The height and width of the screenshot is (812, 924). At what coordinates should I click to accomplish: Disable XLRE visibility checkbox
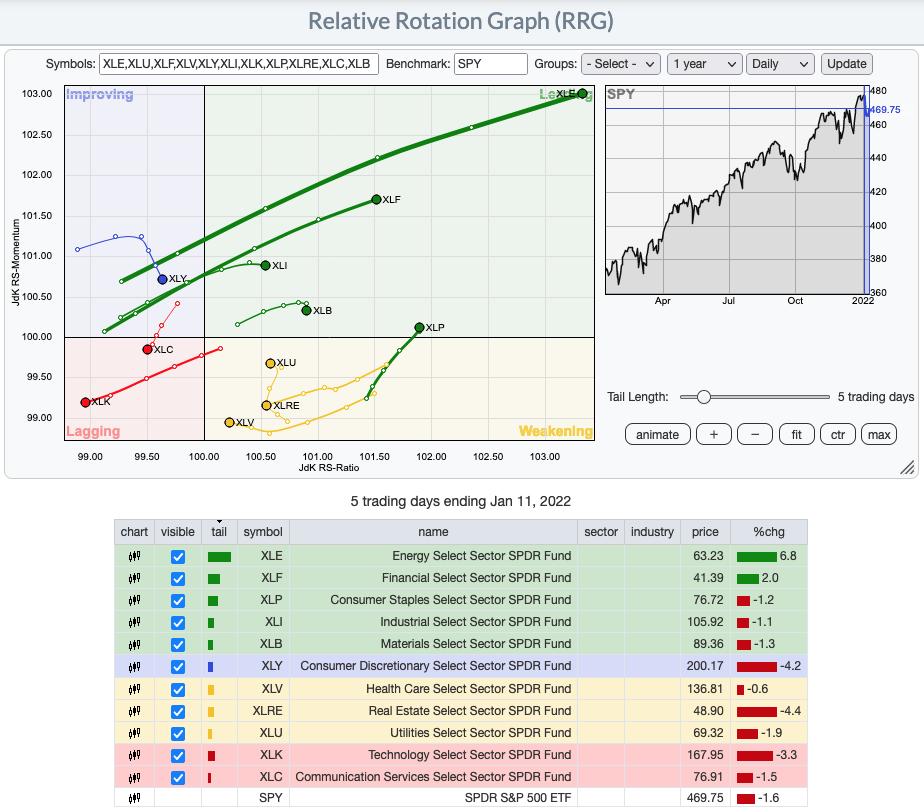pos(177,712)
